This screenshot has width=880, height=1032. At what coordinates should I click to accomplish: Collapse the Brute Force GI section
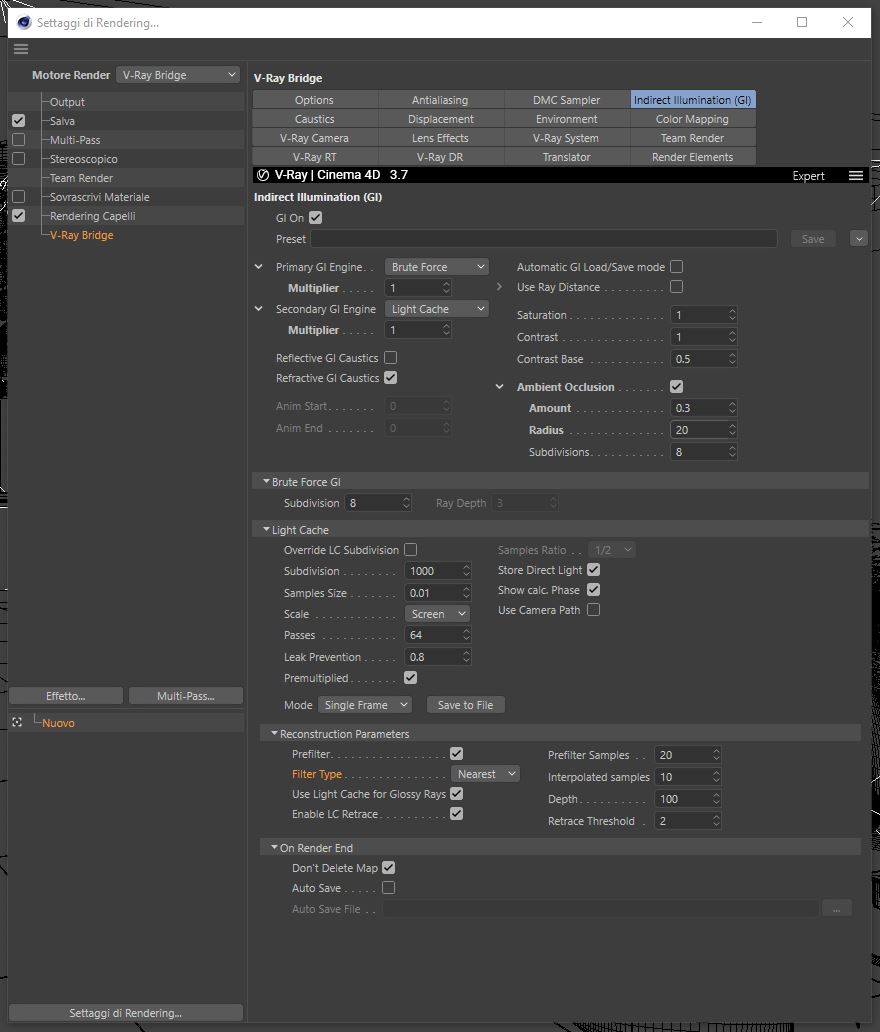[x=266, y=482]
